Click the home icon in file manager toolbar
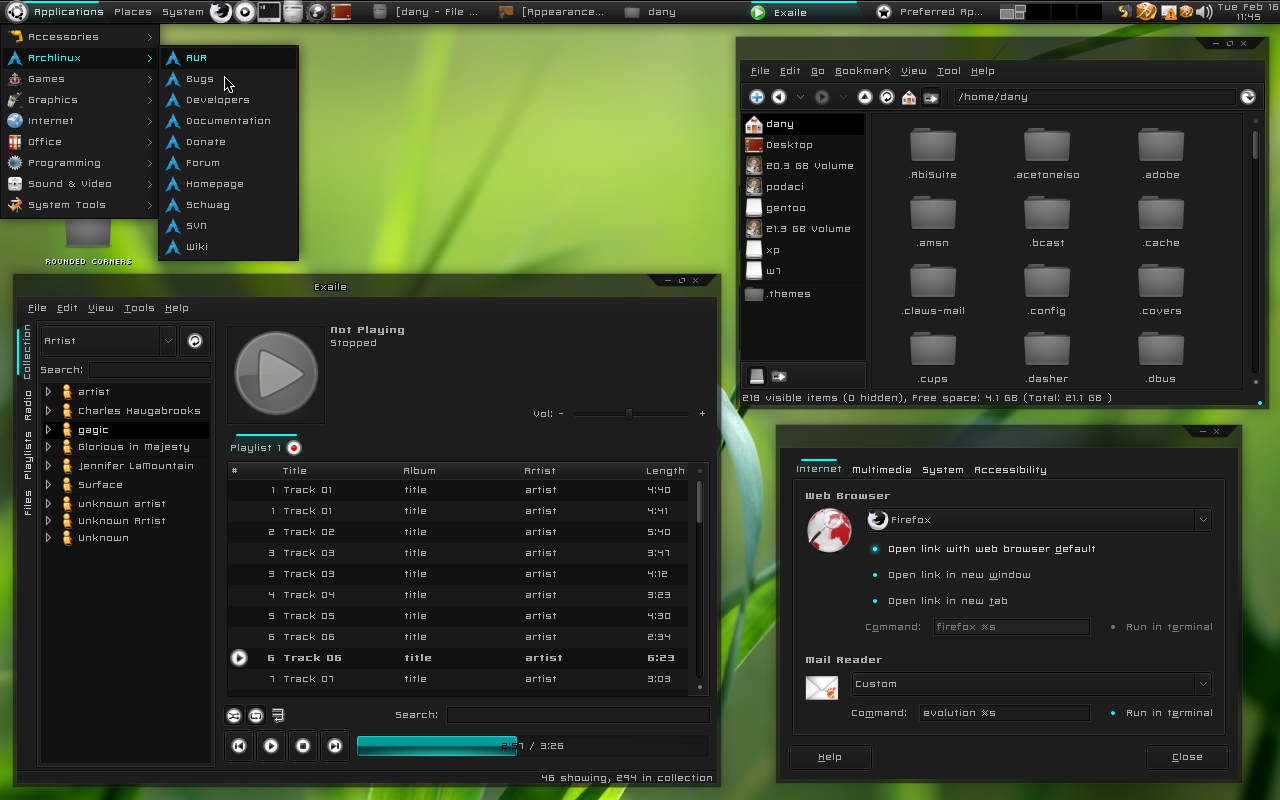Viewport: 1280px width, 800px height. pos(909,97)
